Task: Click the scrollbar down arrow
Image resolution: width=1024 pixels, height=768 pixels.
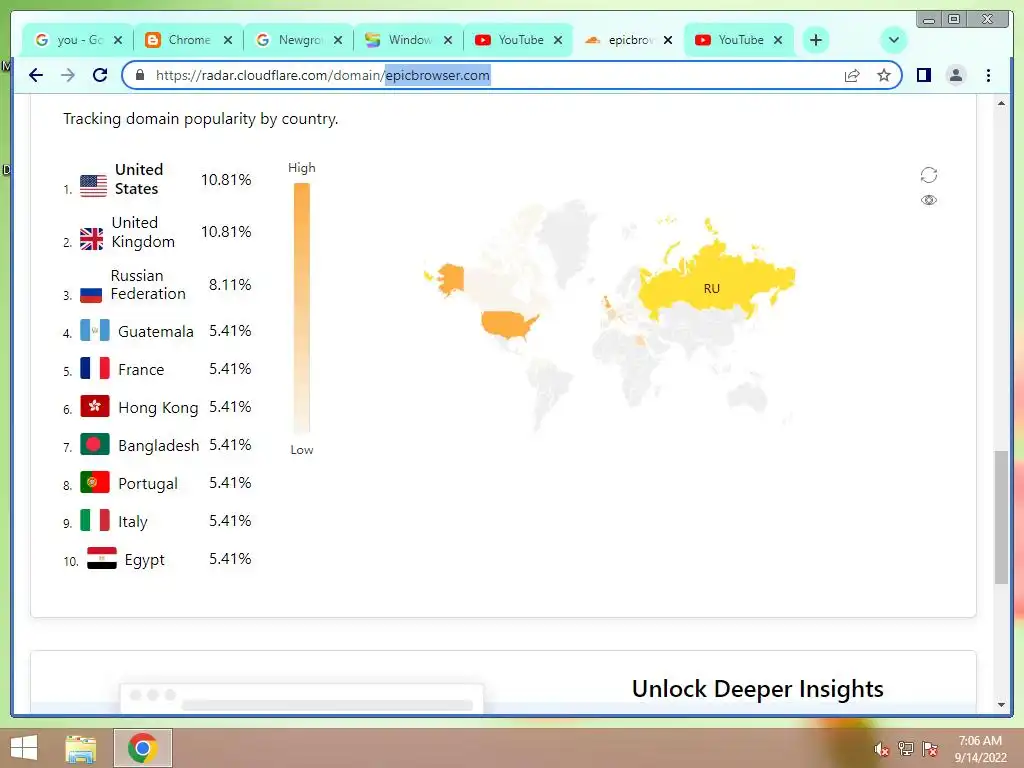Action: 1001,705
